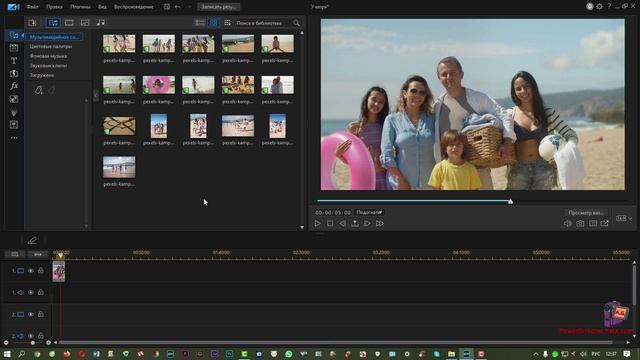Open the Файл menu
The width and height of the screenshot is (640, 360).
(x=32, y=7)
